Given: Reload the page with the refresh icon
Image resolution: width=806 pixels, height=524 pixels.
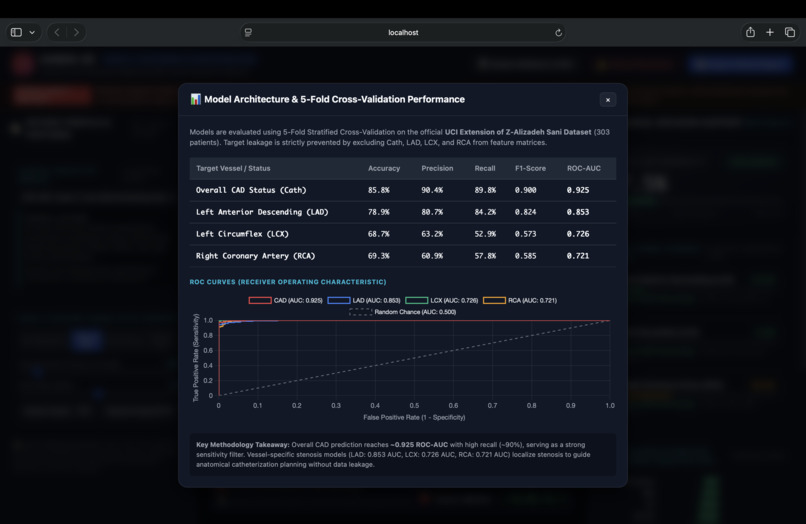Looking at the screenshot, I should coord(558,33).
